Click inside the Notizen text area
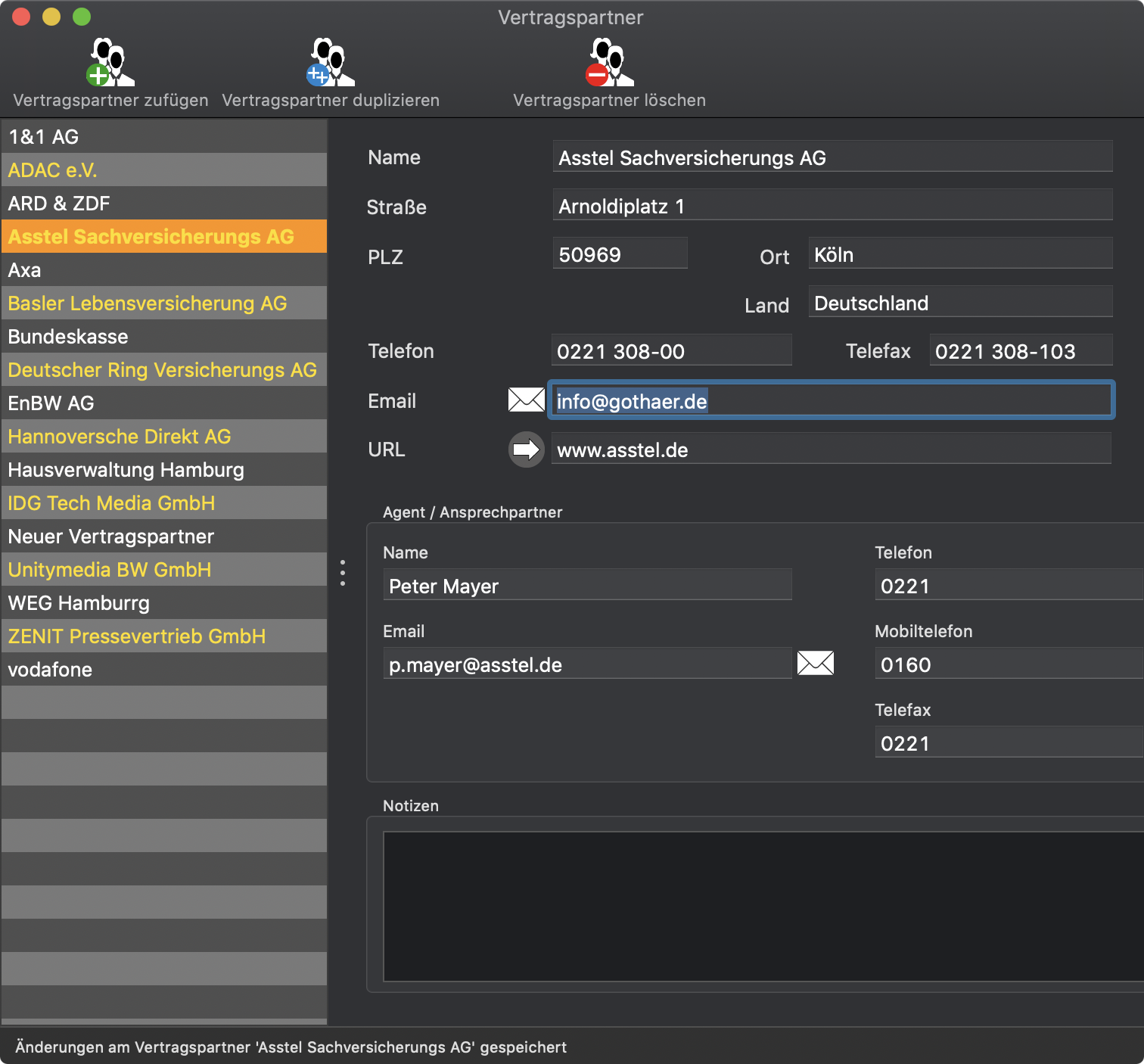 [763, 906]
